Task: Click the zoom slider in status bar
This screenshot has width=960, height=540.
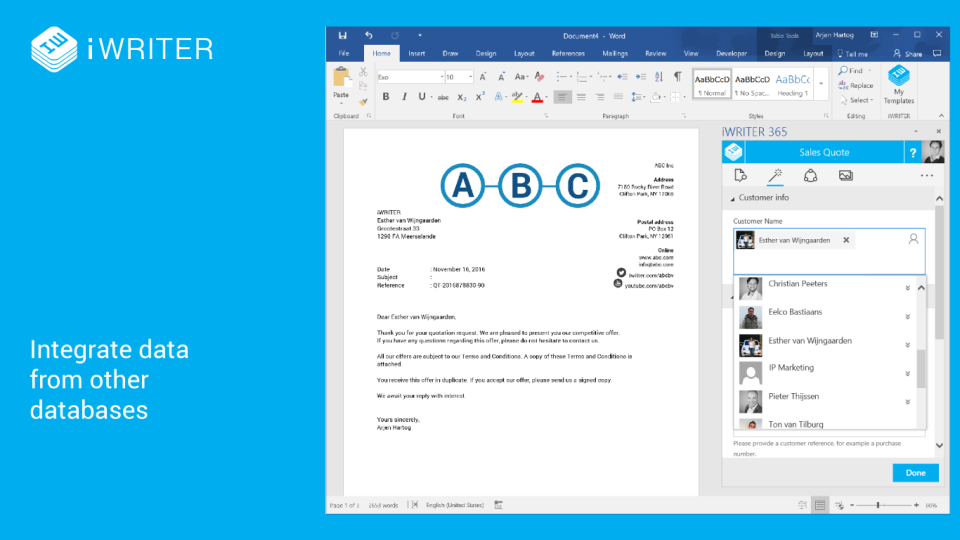Action: [878, 505]
